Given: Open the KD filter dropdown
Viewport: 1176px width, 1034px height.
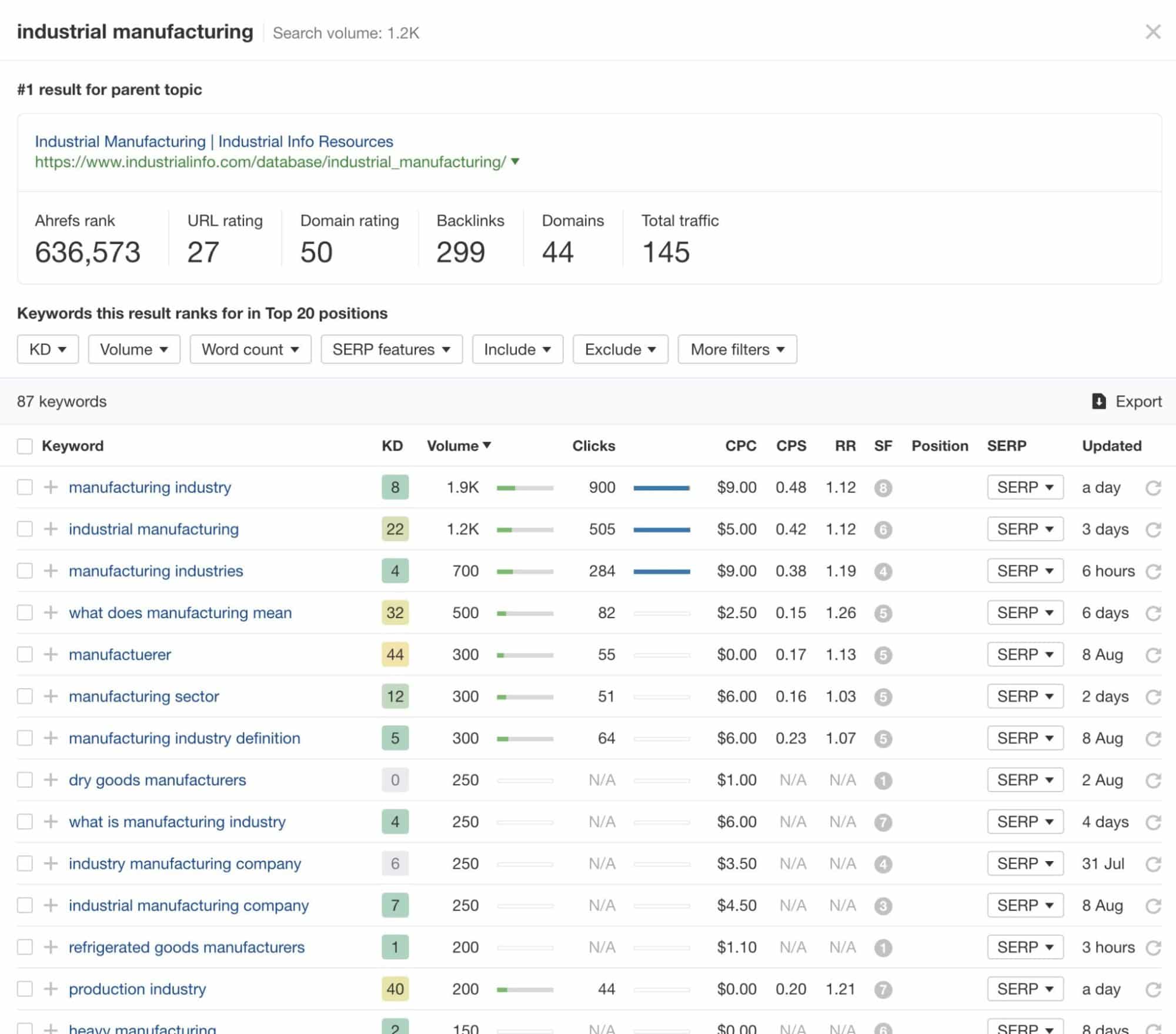Looking at the screenshot, I should click(48, 349).
